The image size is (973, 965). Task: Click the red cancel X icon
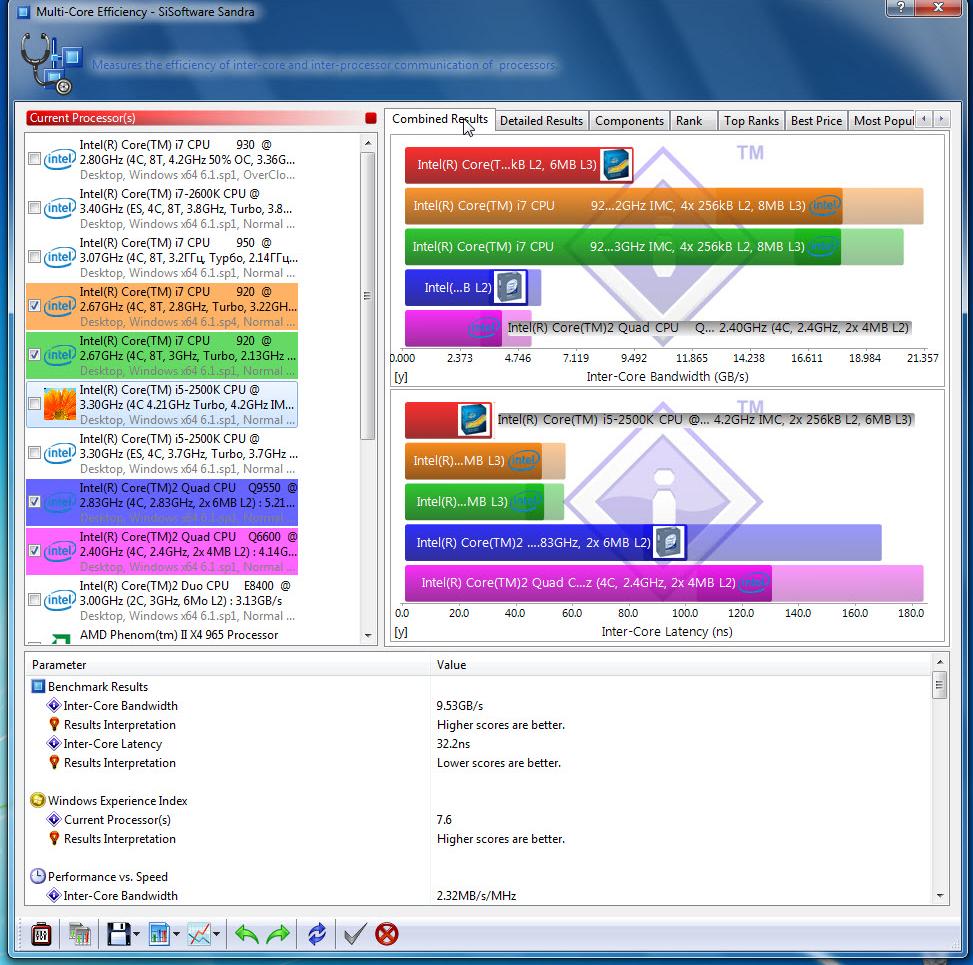click(x=387, y=934)
